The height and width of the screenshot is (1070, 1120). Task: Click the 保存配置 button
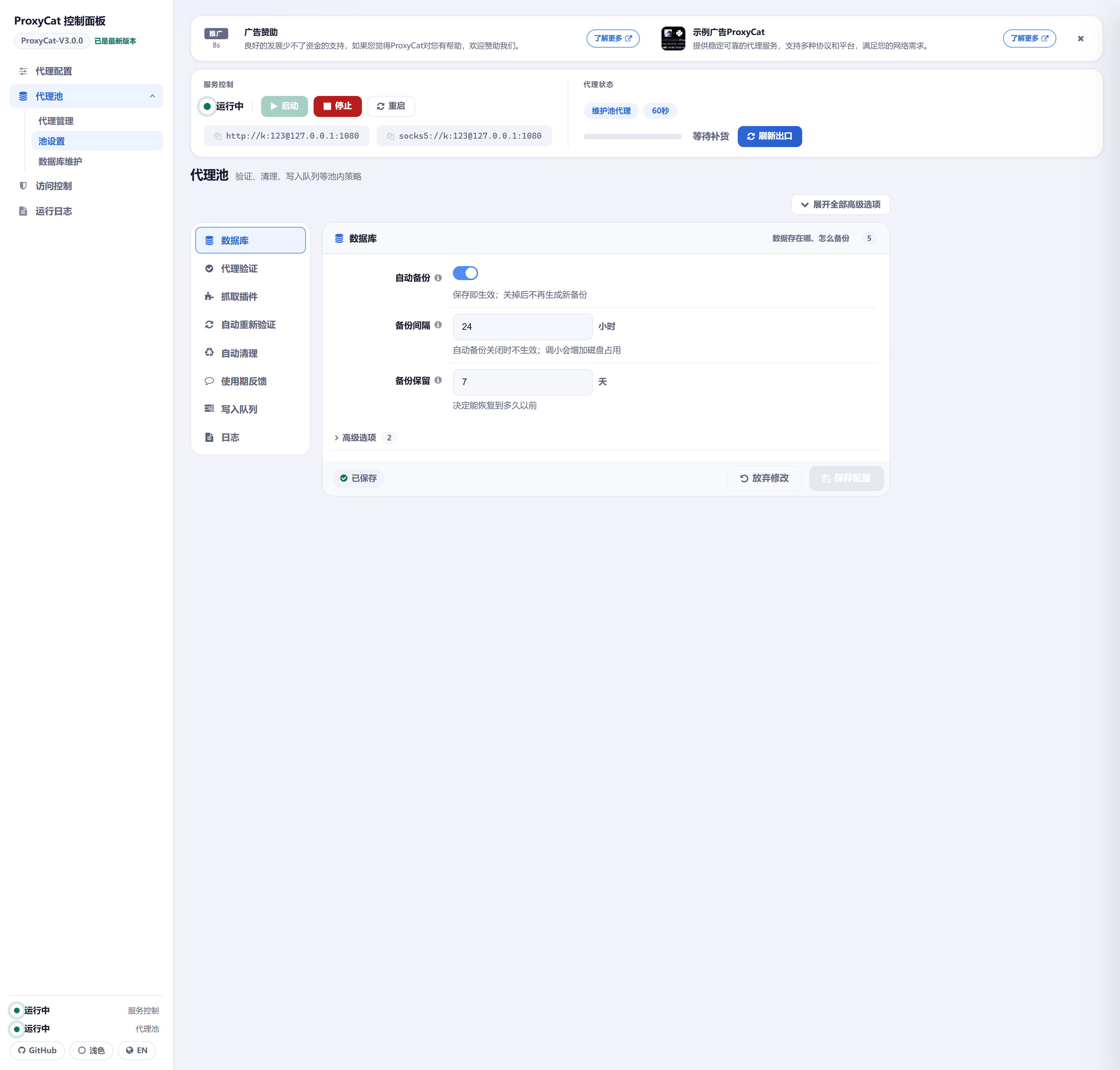pos(846,478)
